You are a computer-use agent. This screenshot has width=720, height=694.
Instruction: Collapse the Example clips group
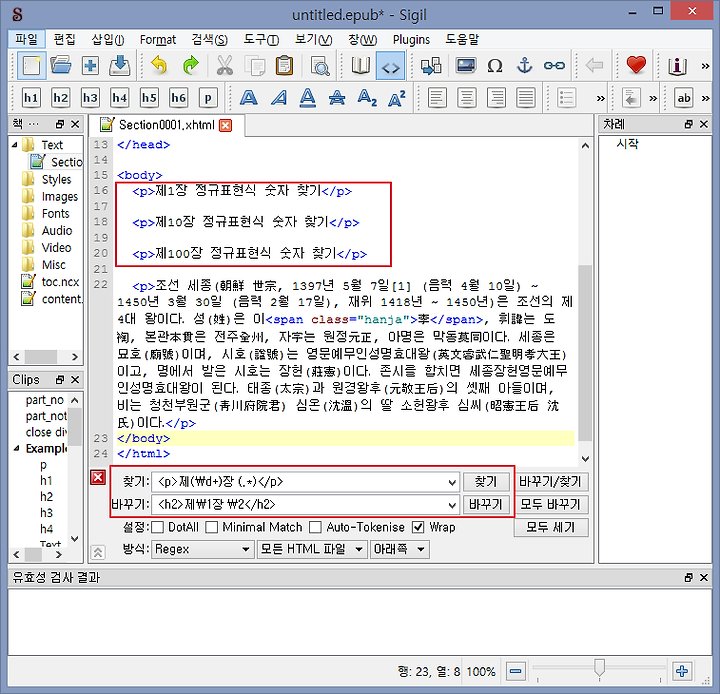tap(17, 448)
